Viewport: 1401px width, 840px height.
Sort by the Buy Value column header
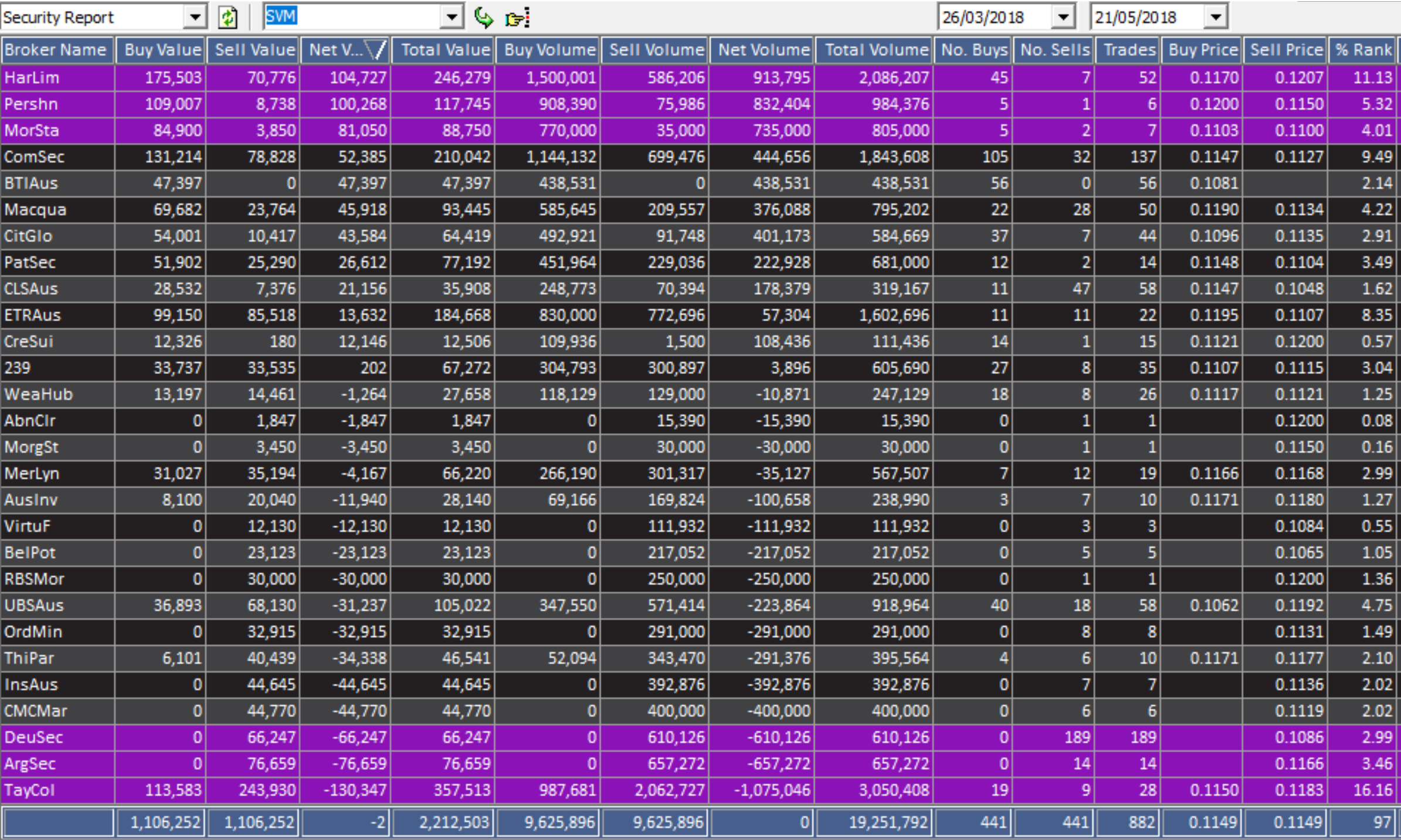point(161,50)
